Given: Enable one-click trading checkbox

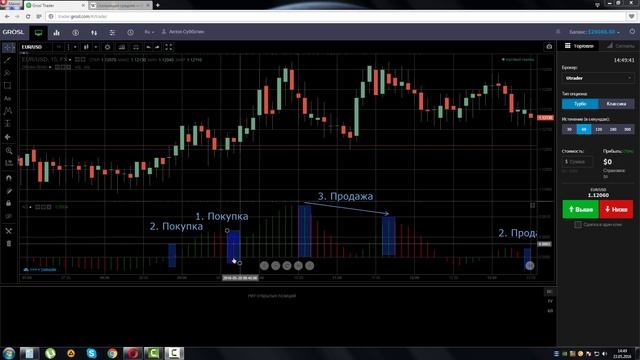Looking at the screenshot, I should [x=578, y=225].
